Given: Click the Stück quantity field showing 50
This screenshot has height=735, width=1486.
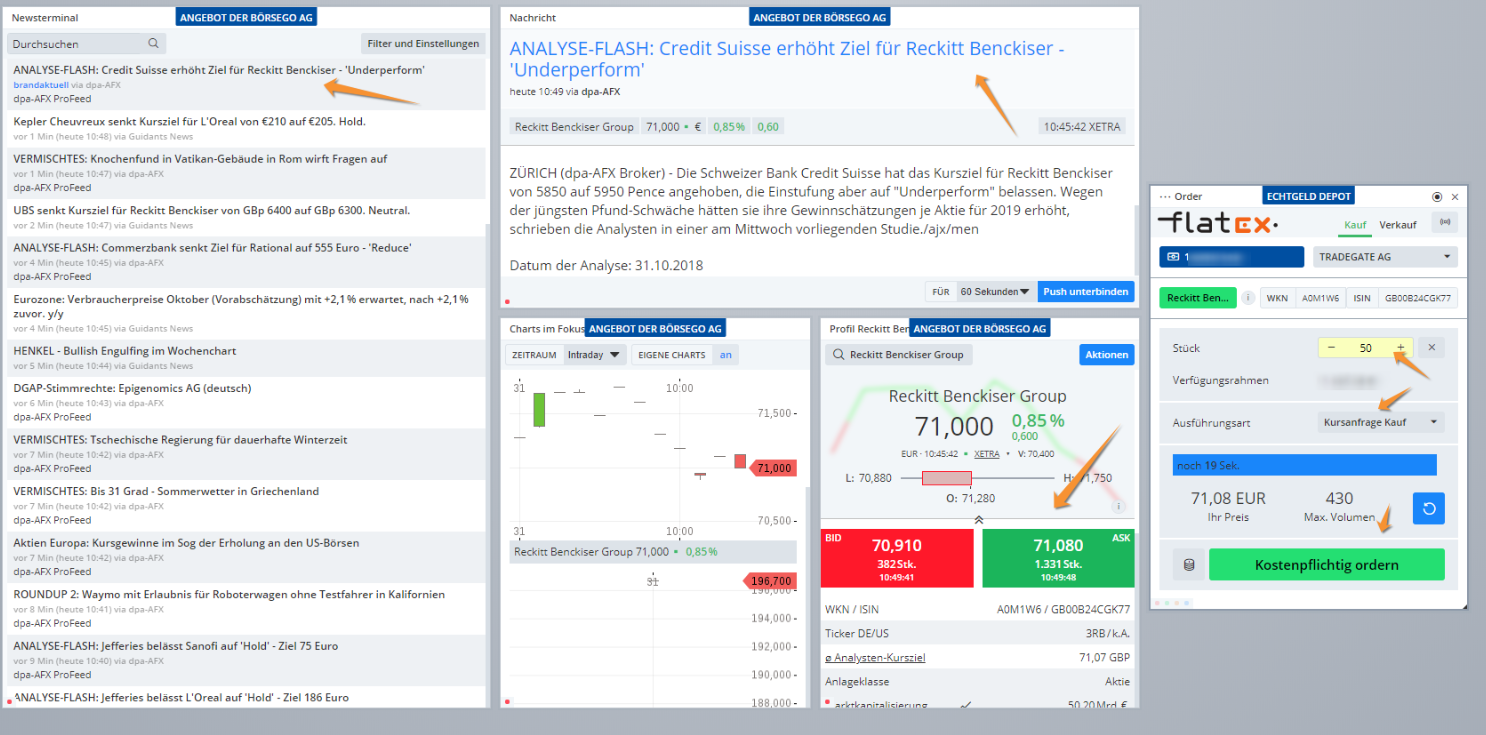Looking at the screenshot, I should point(1366,348).
